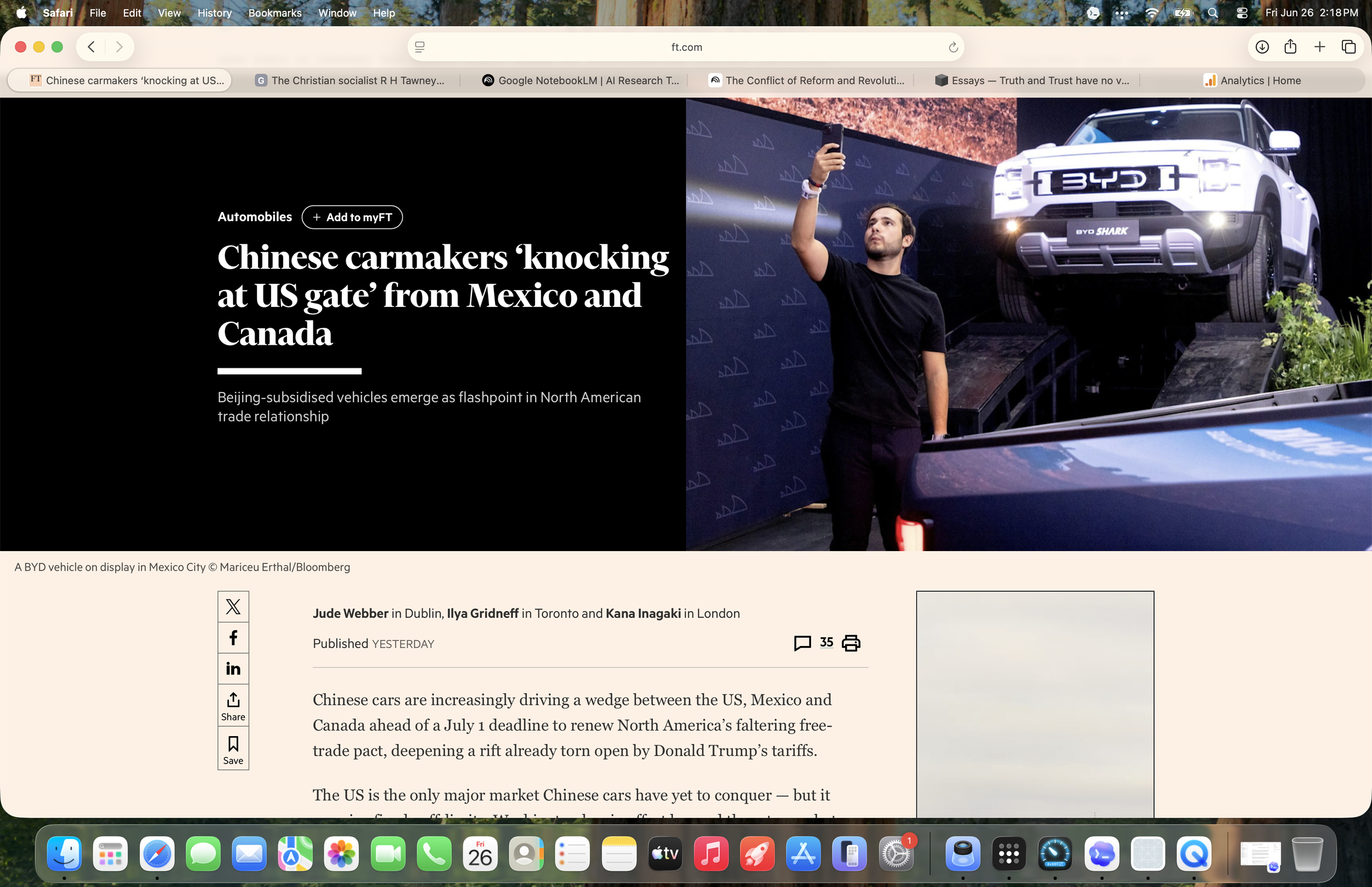The image size is (1372, 887).
Task: Share article on LinkedIn
Action: click(x=233, y=669)
